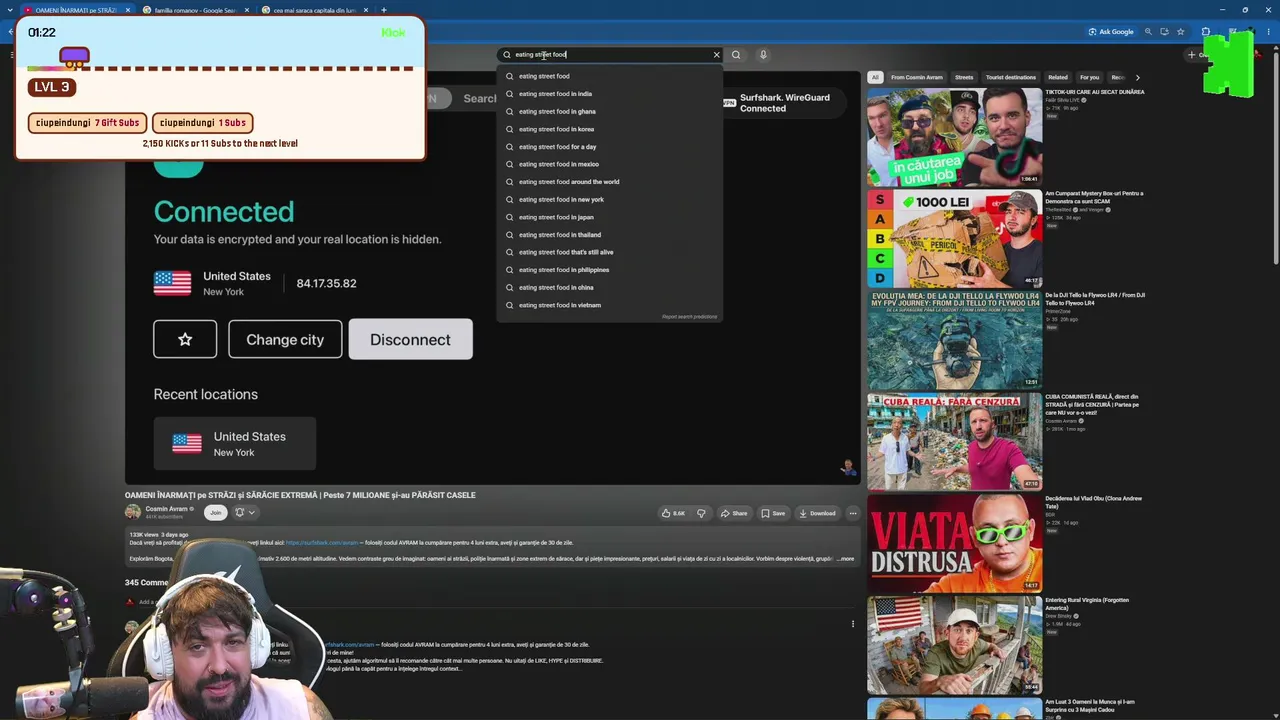The height and width of the screenshot is (720, 1280).
Task: Expand the video description with ...more
Action: (846, 559)
